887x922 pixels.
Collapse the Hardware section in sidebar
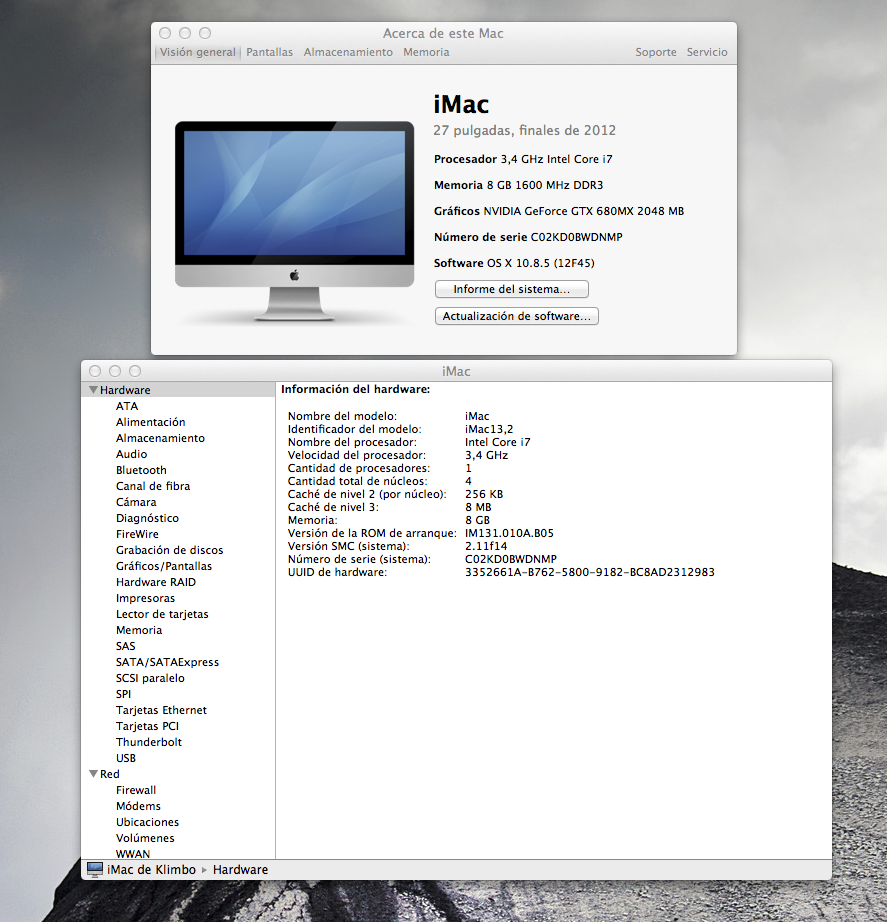[x=93, y=390]
